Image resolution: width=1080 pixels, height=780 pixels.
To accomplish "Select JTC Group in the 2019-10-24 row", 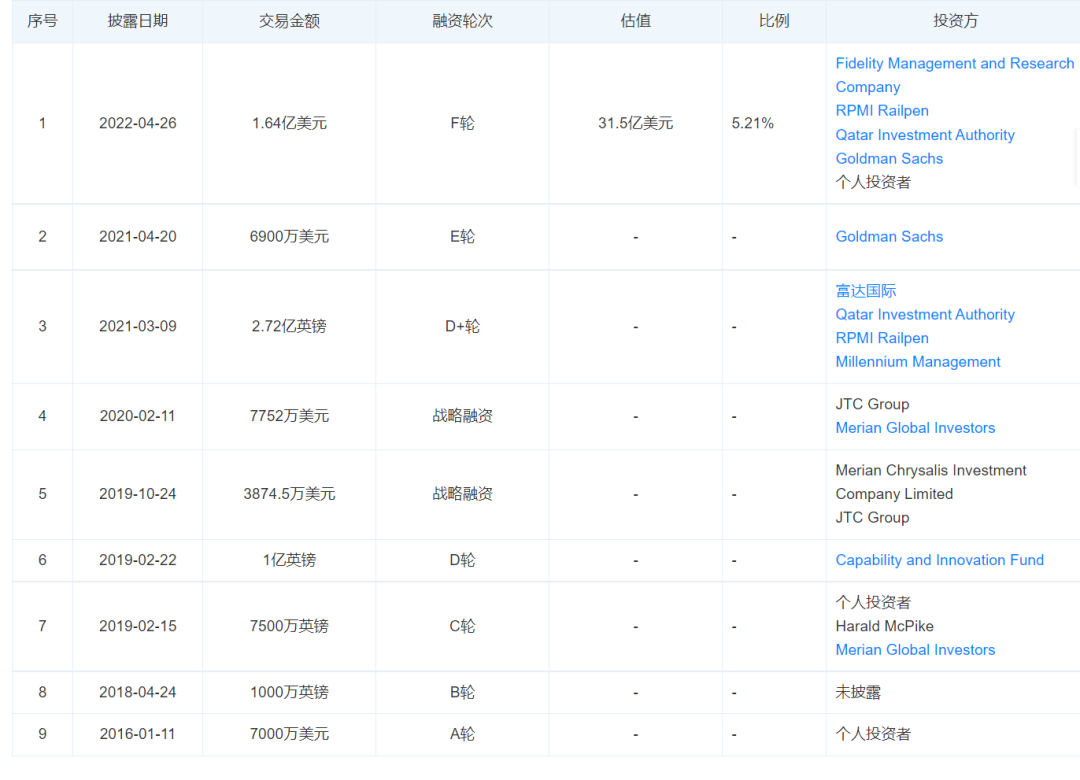I will click(x=872, y=517).
